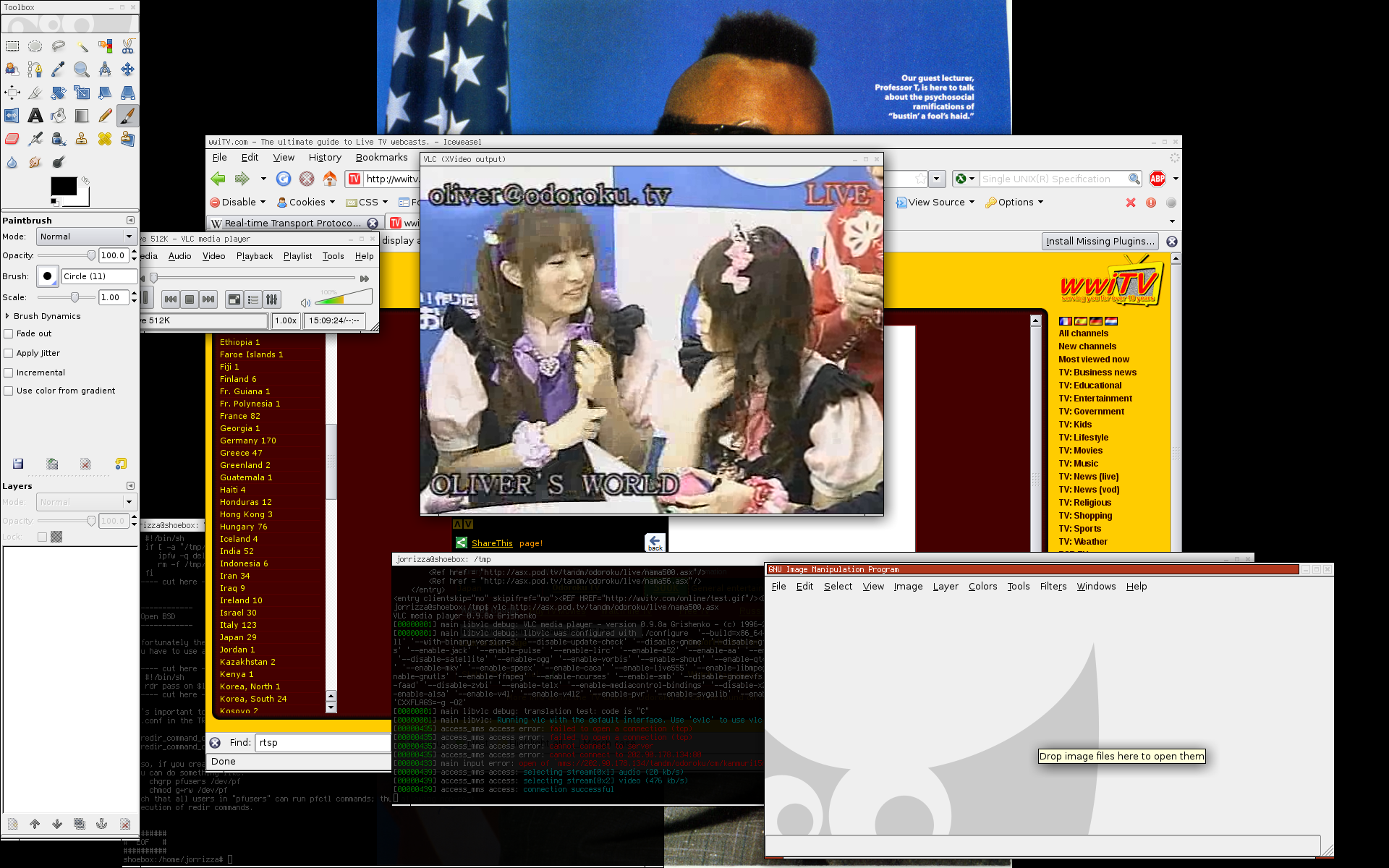
Task: Click Install Missing Plugins button
Action: [1100, 242]
